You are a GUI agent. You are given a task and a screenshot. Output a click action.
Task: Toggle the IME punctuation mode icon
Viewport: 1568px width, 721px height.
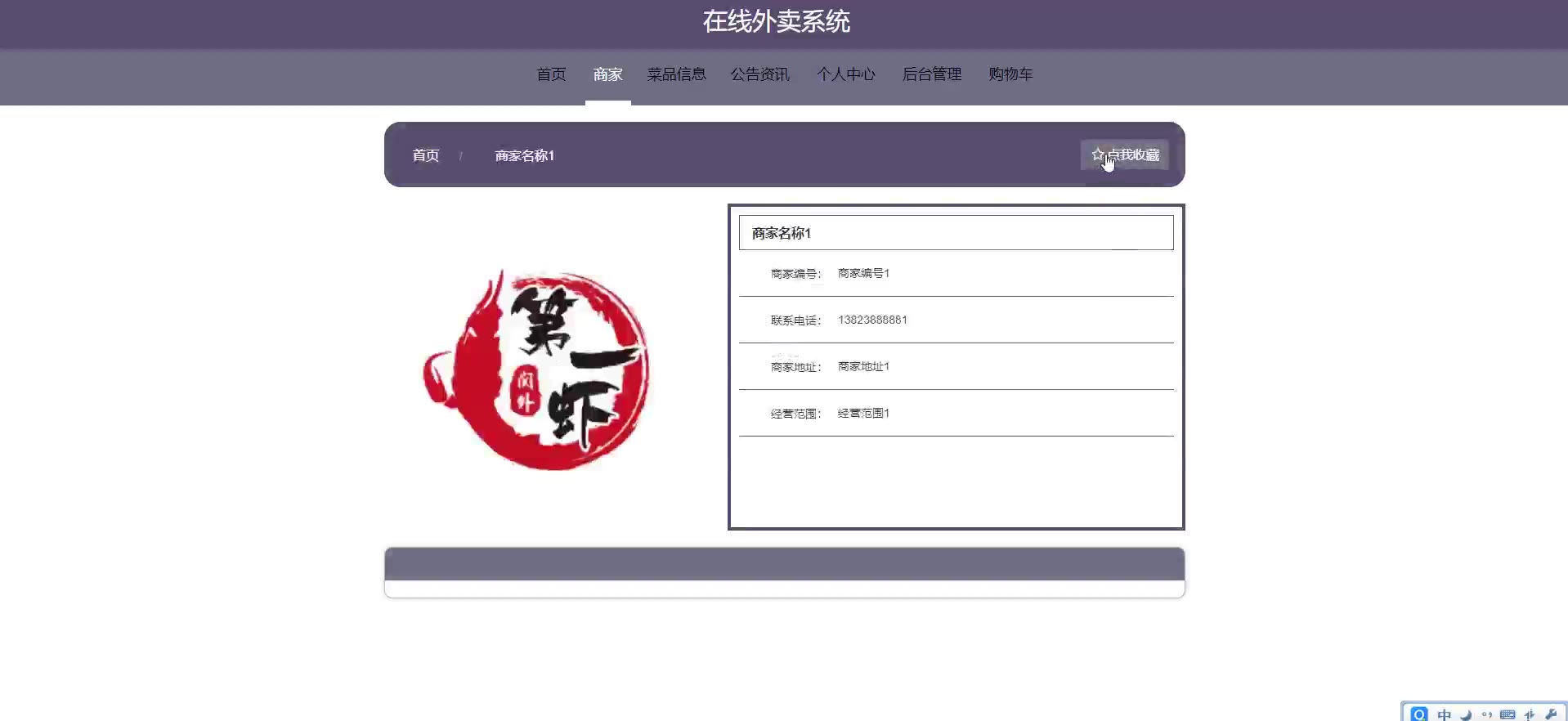point(1487,715)
